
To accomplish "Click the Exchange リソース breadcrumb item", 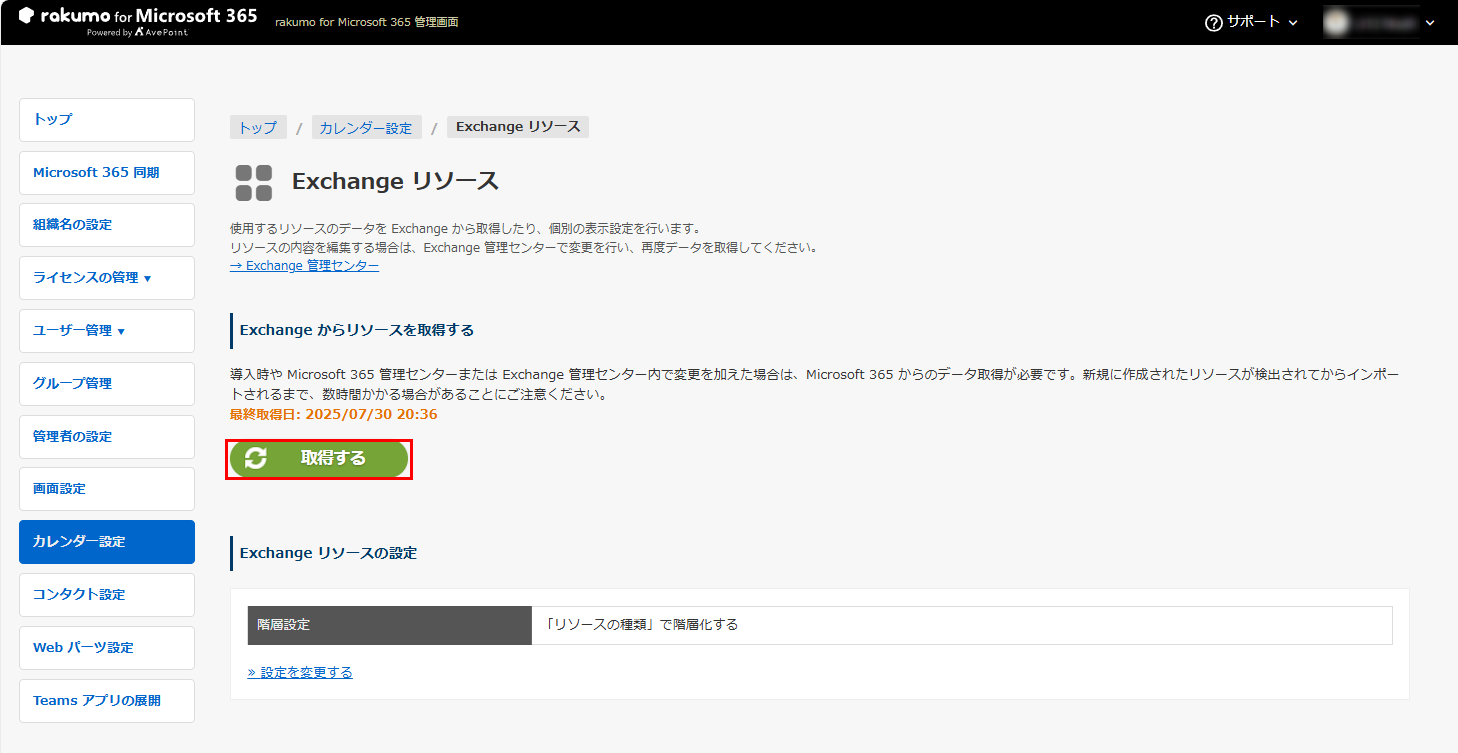I will point(518,127).
